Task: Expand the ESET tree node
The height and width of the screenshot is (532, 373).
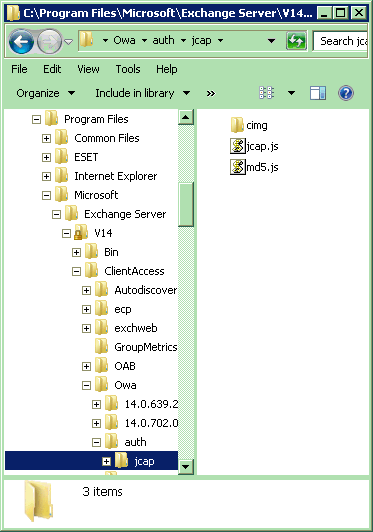Action: [46, 157]
